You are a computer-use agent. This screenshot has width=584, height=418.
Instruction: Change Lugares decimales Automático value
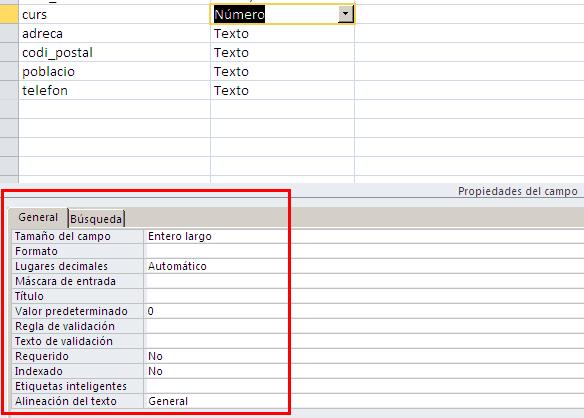(364, 266)
